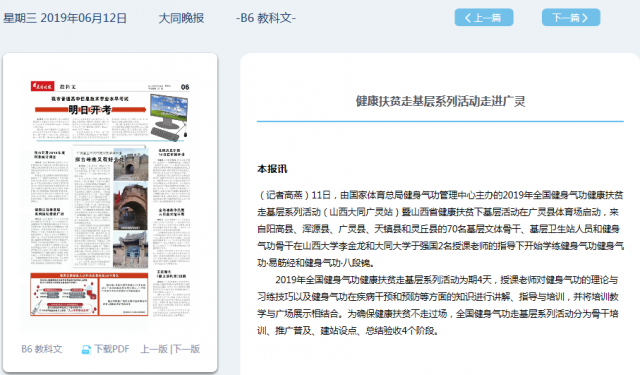Click the 本报讯 heading
Image resolution: width=640 pixels, height=375 pixels.
(272, 169)
